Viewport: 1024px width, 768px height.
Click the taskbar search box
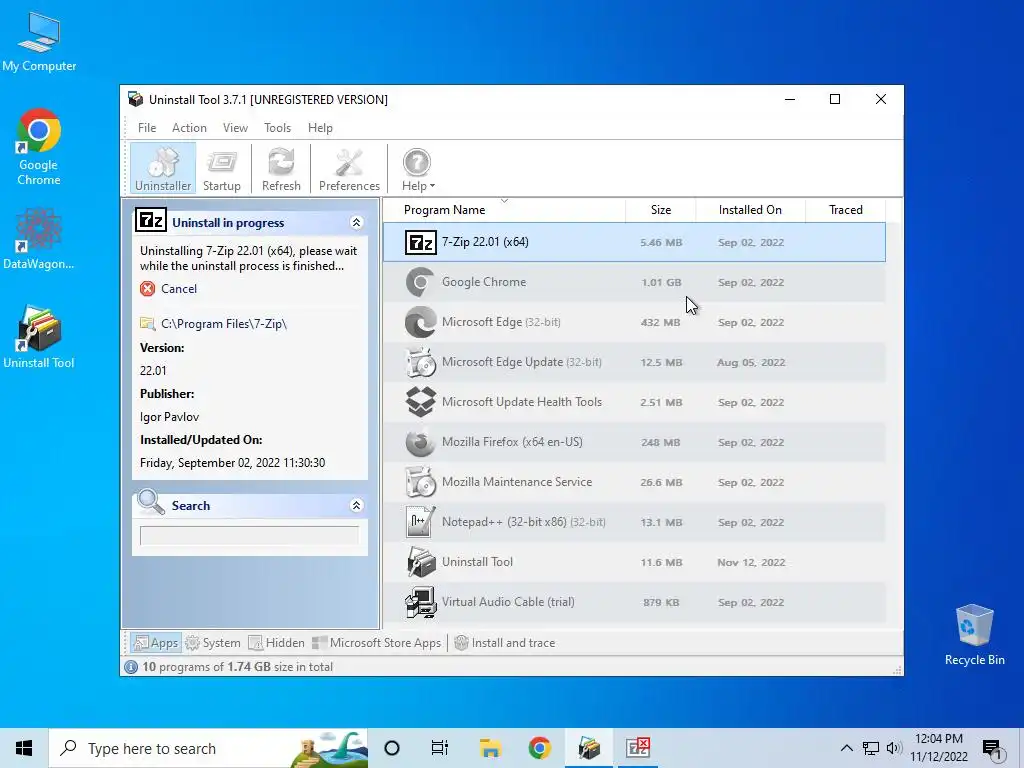[x=208, y=748]
